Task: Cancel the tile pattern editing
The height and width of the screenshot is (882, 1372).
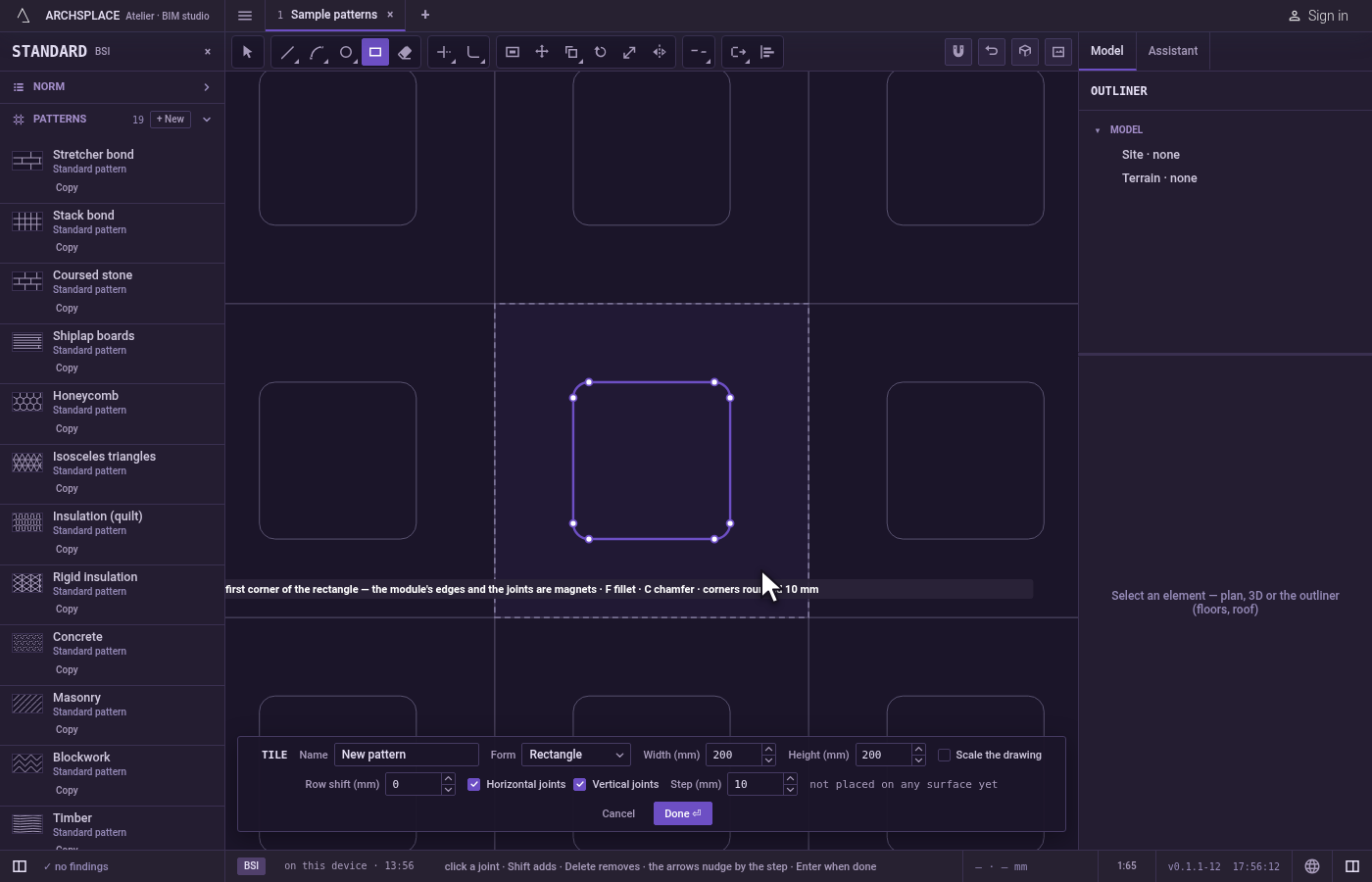Action: pos(618,813)
